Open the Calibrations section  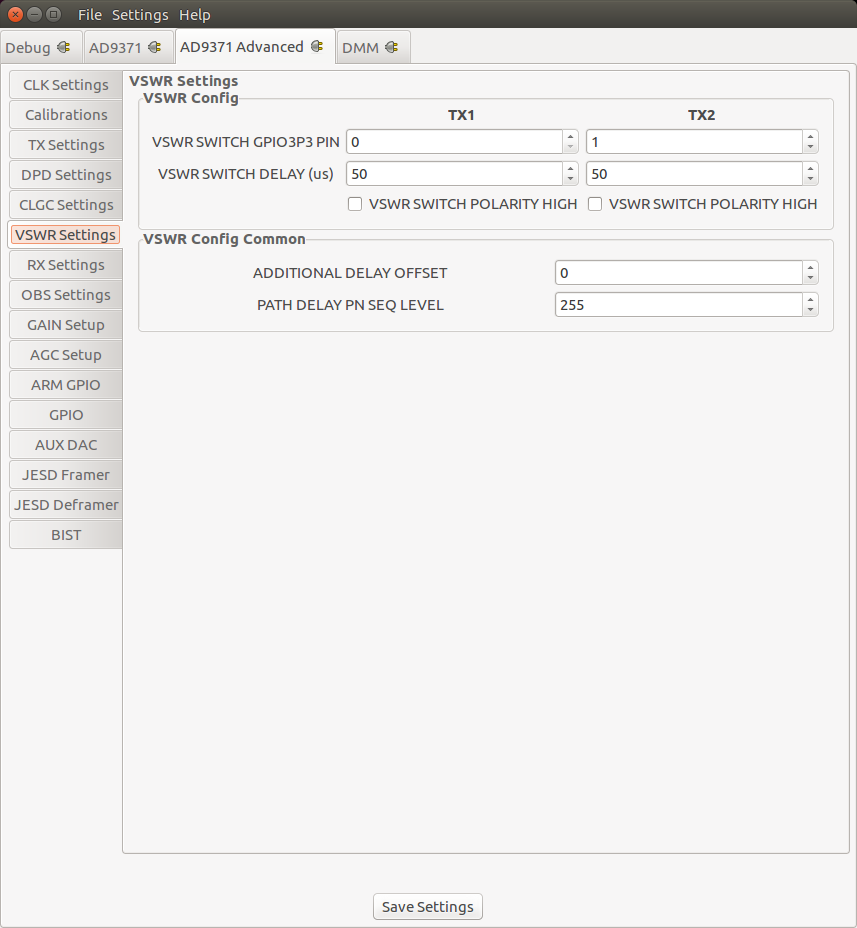click(65, 114)
